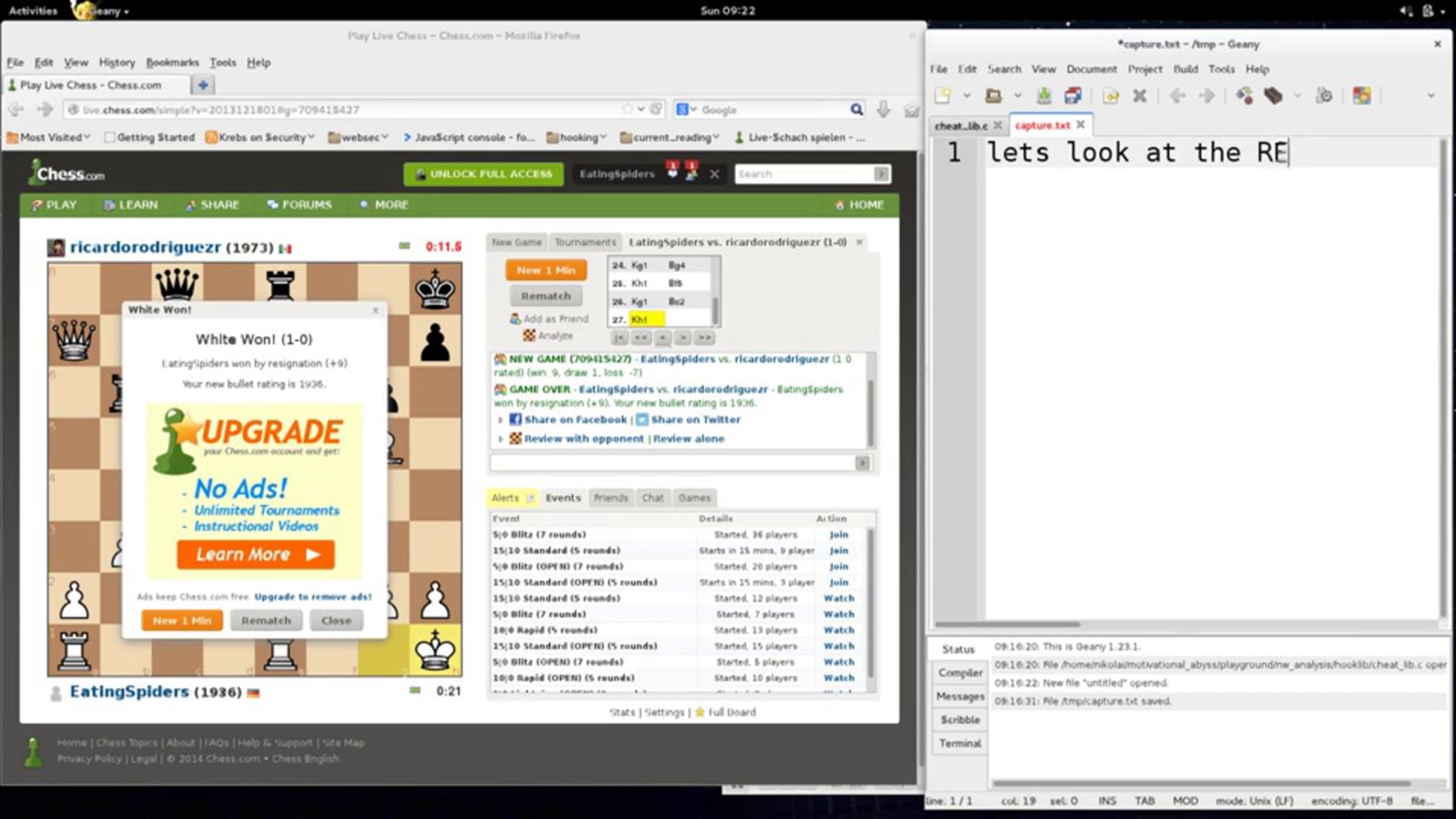Open the Tournaments tab on Chess.com

[585, 242]
